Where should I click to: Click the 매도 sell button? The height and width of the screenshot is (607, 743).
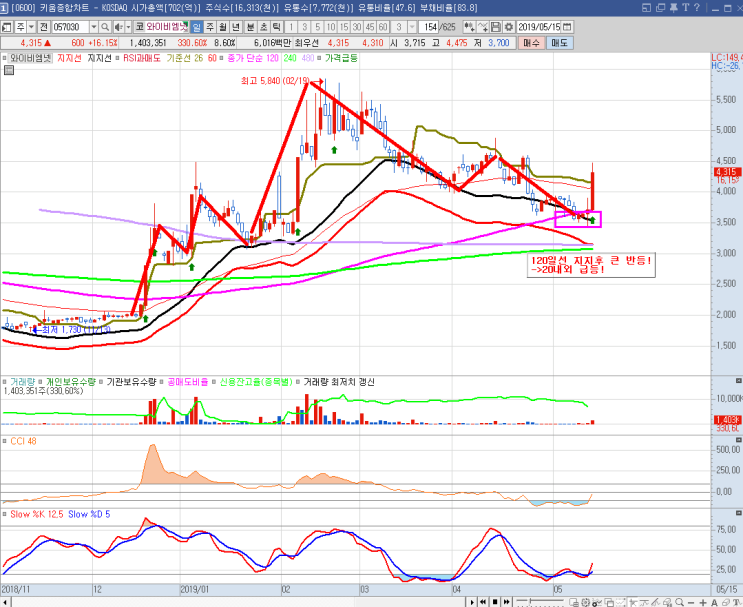(x=559, y=43)
